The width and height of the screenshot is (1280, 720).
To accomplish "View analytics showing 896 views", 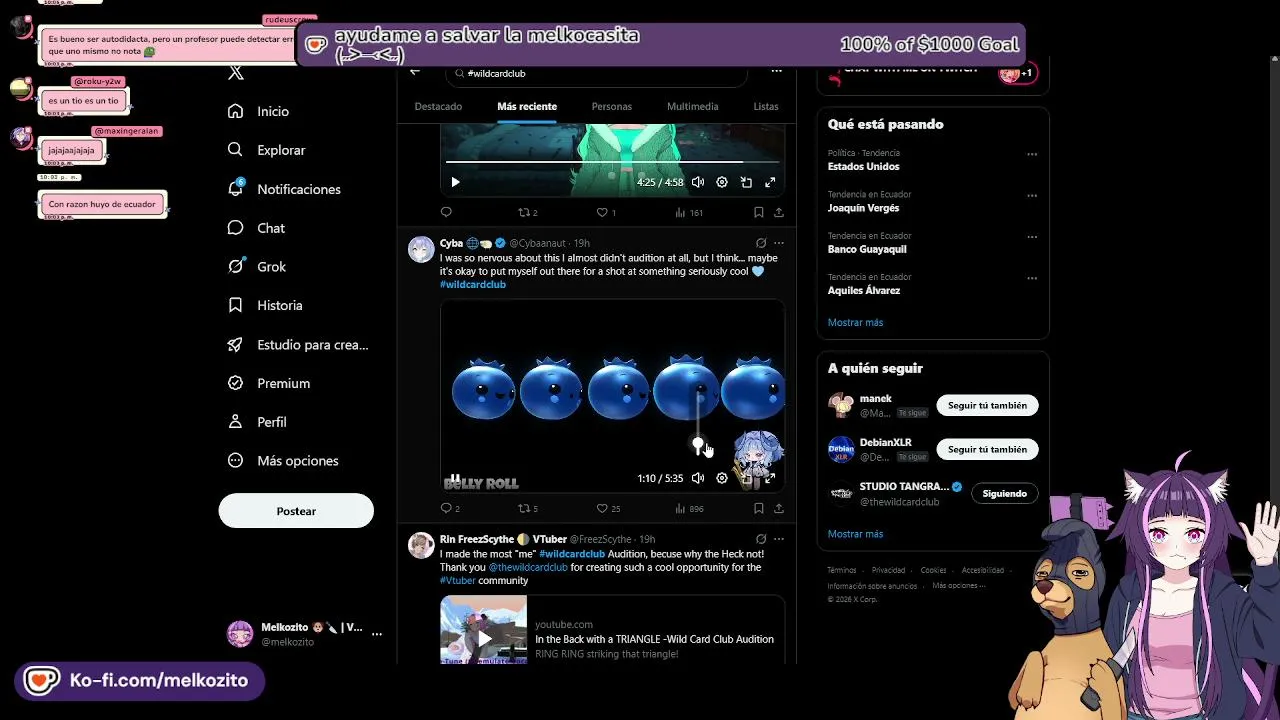I will 689,508.
